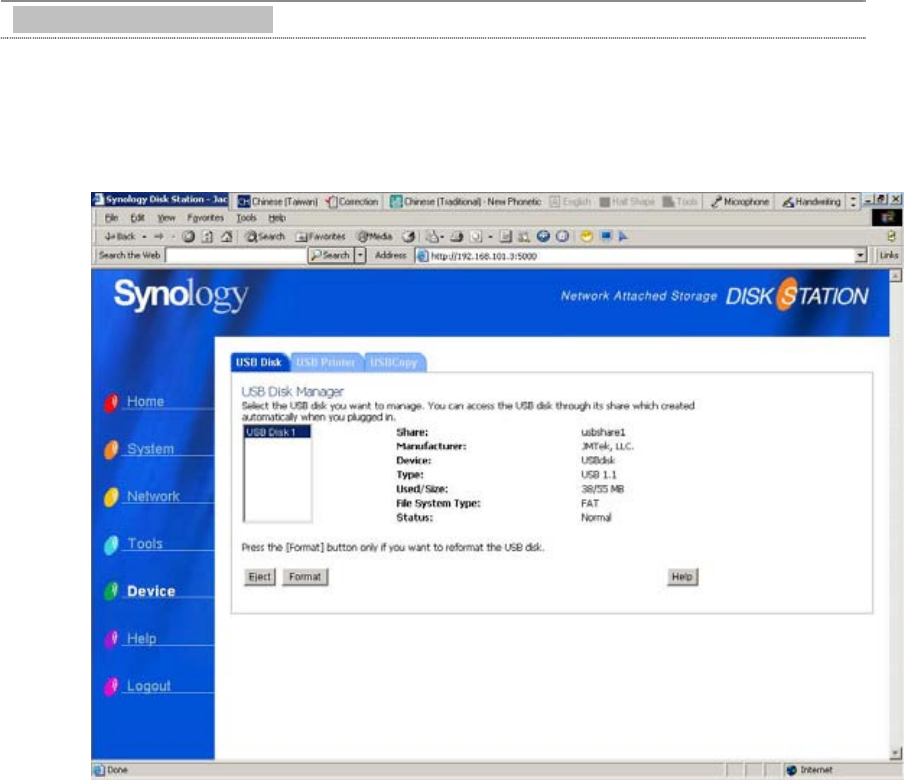Click the Links toolbar label
Screen dimensions: 904x780
(x=888, y=255)
